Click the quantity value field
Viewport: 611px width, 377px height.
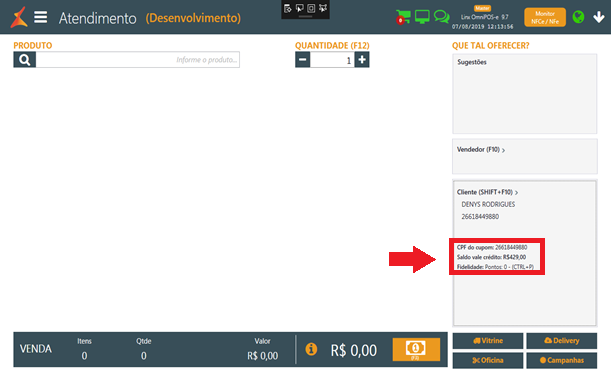[x=332, y=60]
